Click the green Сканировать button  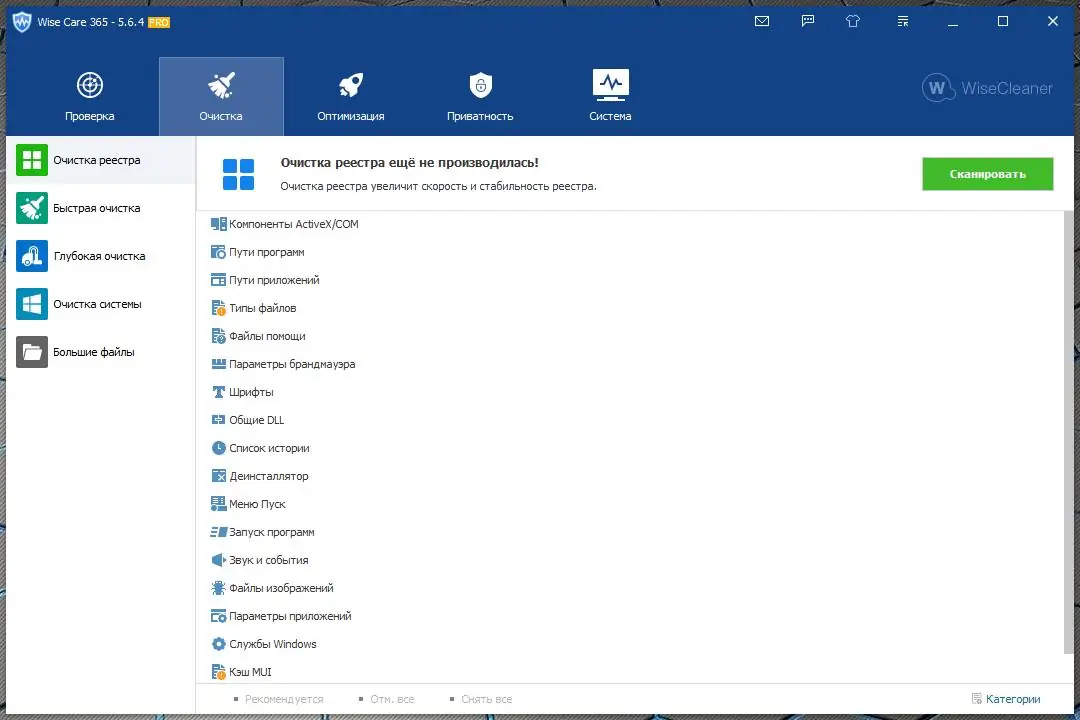987,174
